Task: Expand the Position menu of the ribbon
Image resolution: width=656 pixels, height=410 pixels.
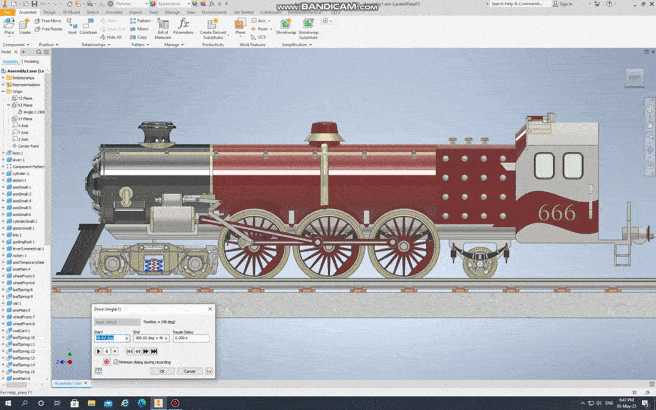Action: pyautogui.click(x=49, y=44)
